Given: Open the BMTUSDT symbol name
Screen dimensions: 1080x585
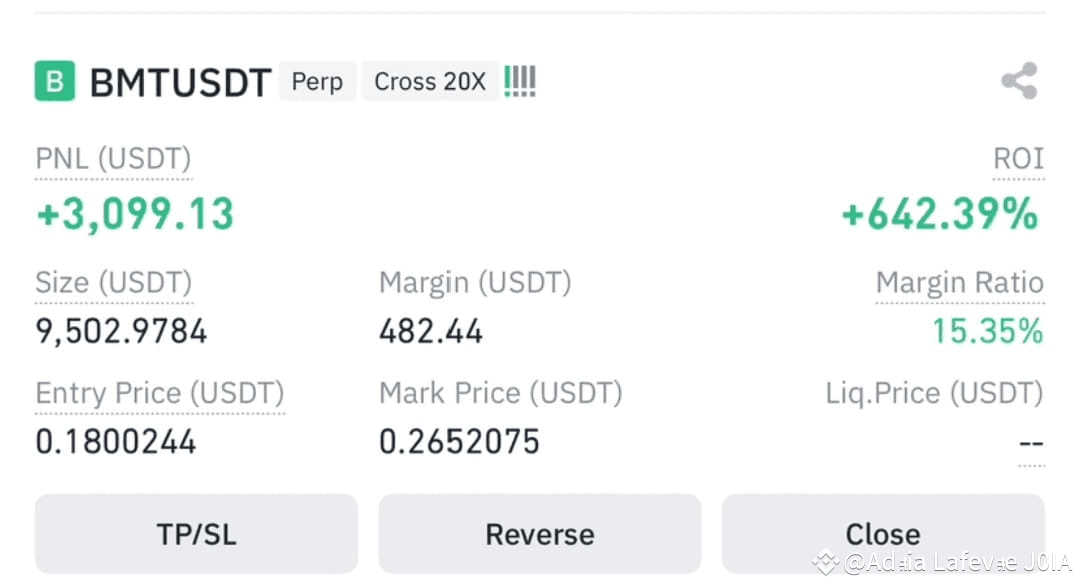Looking at the screenshot, I should tap(180, 83).
